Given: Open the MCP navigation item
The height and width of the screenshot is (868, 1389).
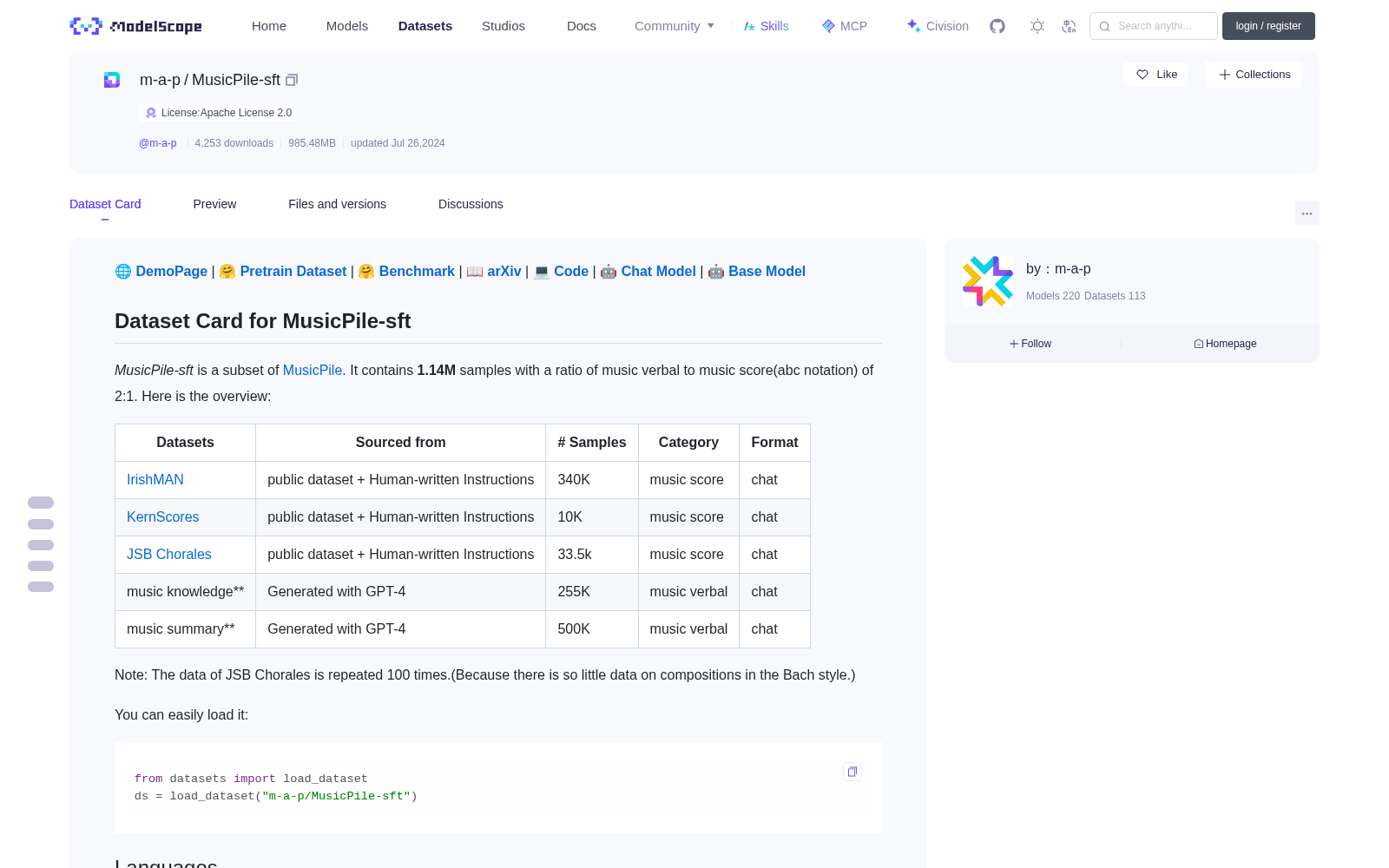Looking at the screenshot, I should [845, 26].
